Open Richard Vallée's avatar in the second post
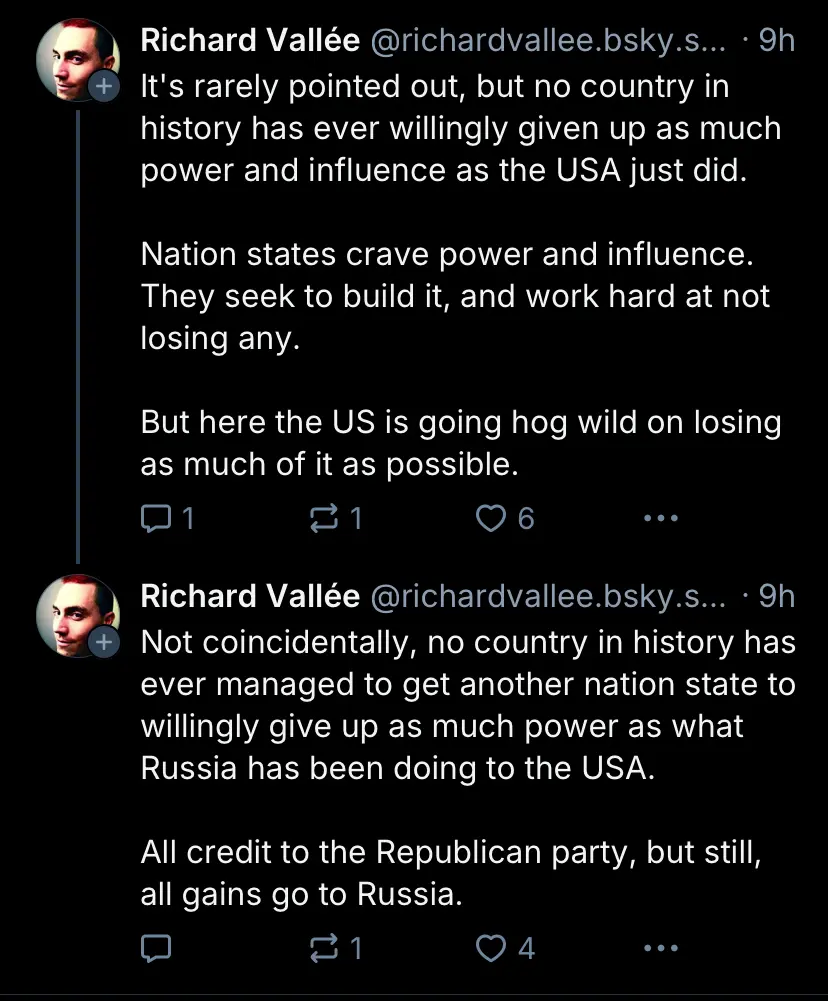 coord(72,612)
